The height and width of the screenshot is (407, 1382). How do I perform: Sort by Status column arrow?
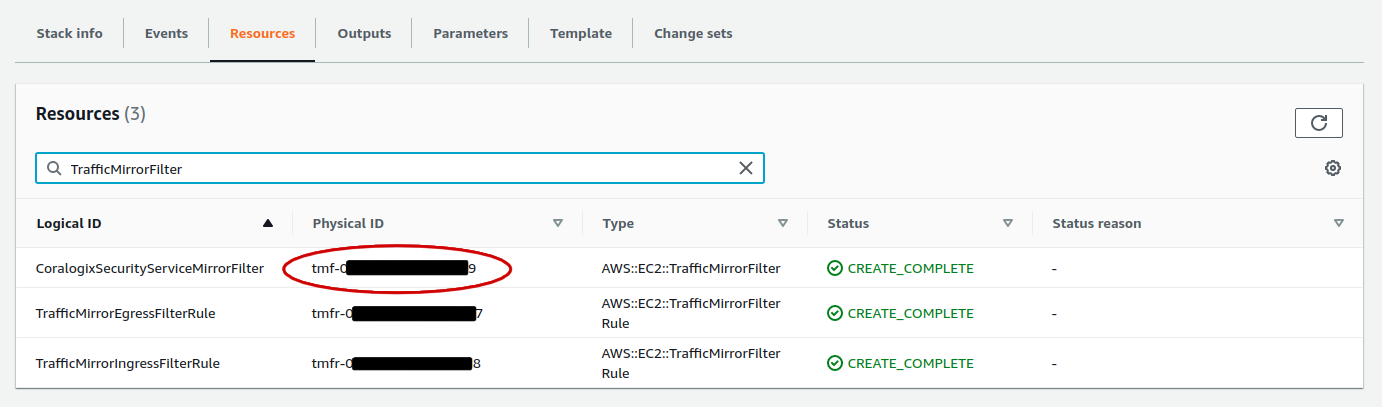pyautogui.click(x=1008, y=224)
